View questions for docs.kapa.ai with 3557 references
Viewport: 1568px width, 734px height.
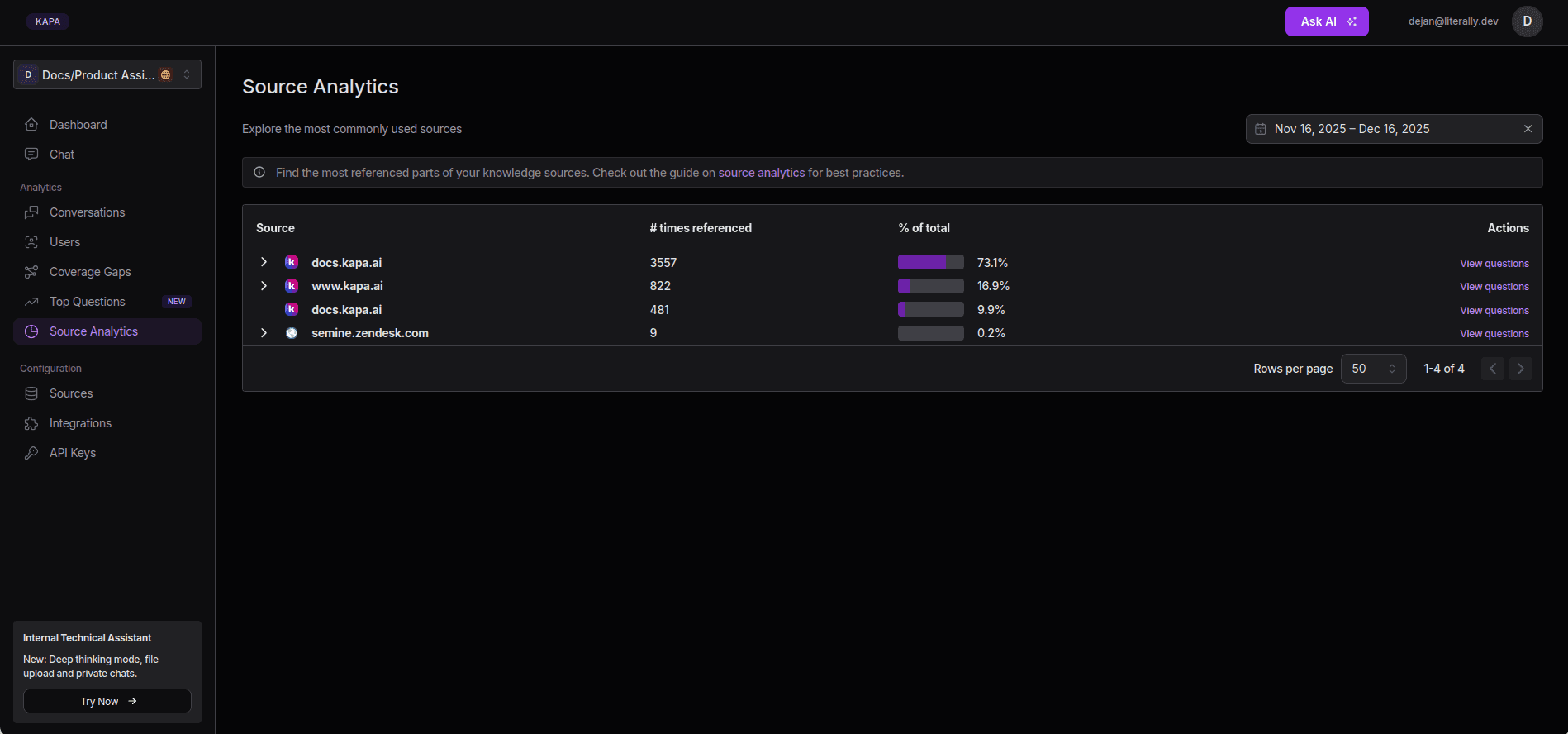coord(1494,264)
